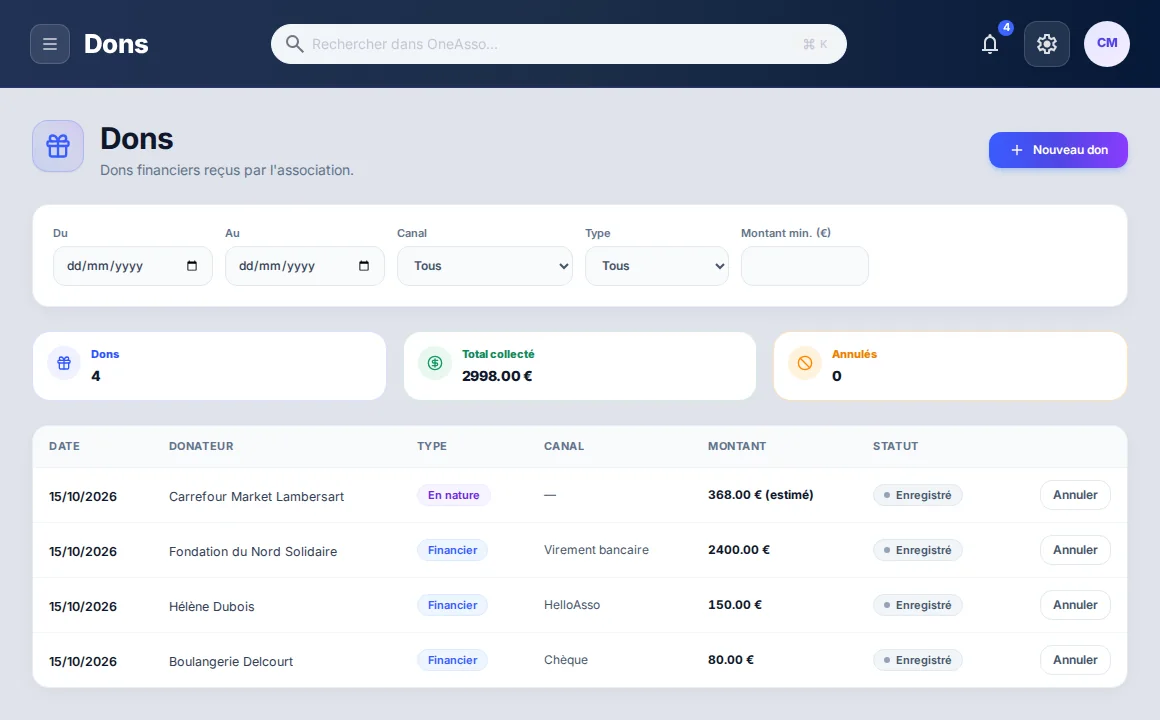
Task: Click the 2998.00 € total collected value
Action: click(497, 376)
